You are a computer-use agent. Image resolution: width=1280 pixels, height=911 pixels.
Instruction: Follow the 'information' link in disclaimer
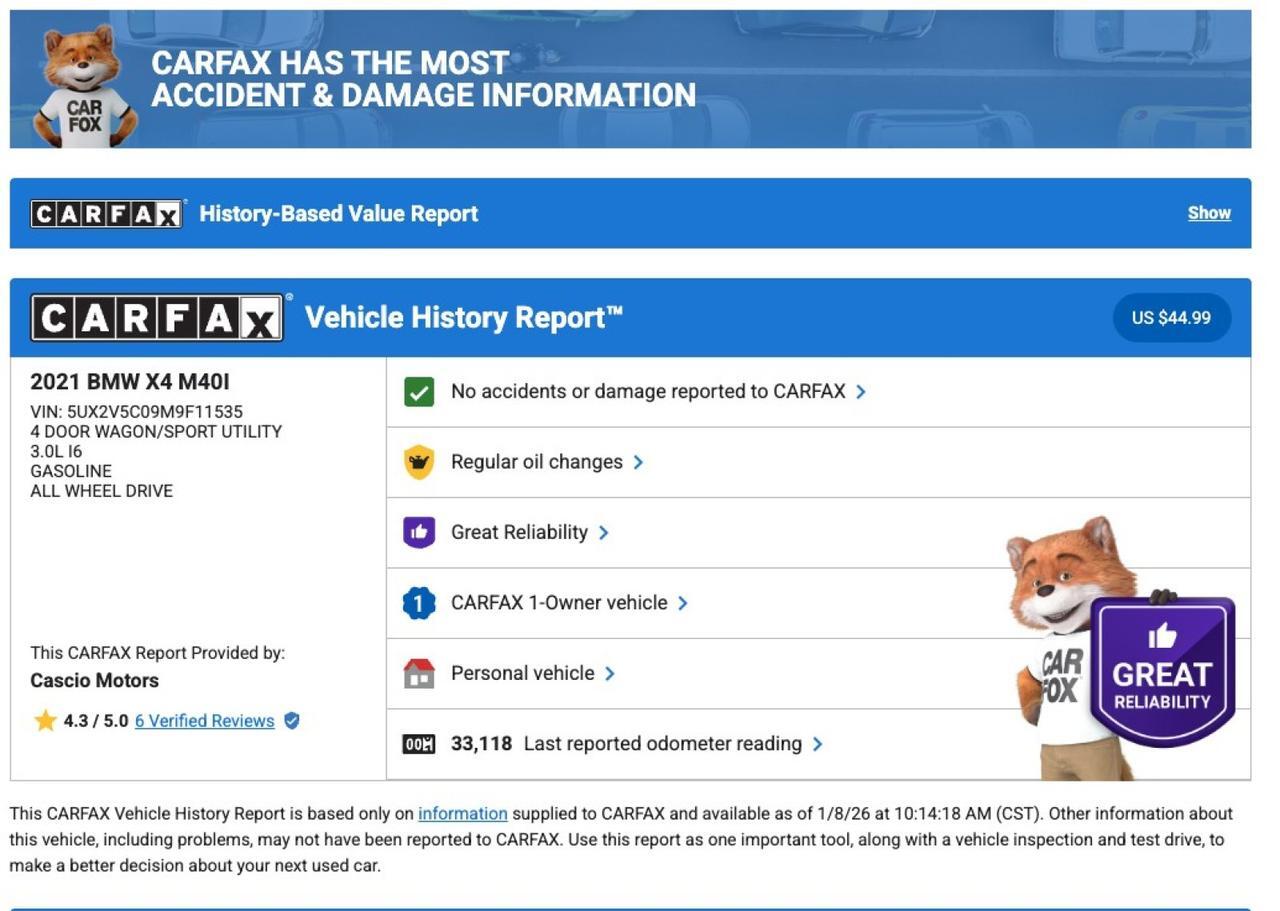[462, 814]
